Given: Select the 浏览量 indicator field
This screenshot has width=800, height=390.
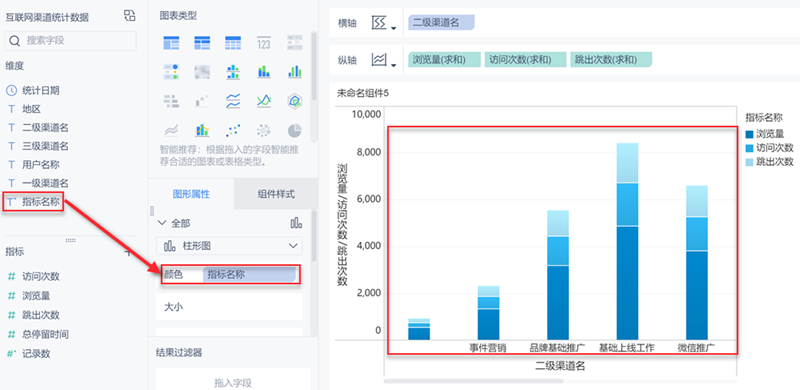Looking at the screenshot, I should (x=36, y=296).
